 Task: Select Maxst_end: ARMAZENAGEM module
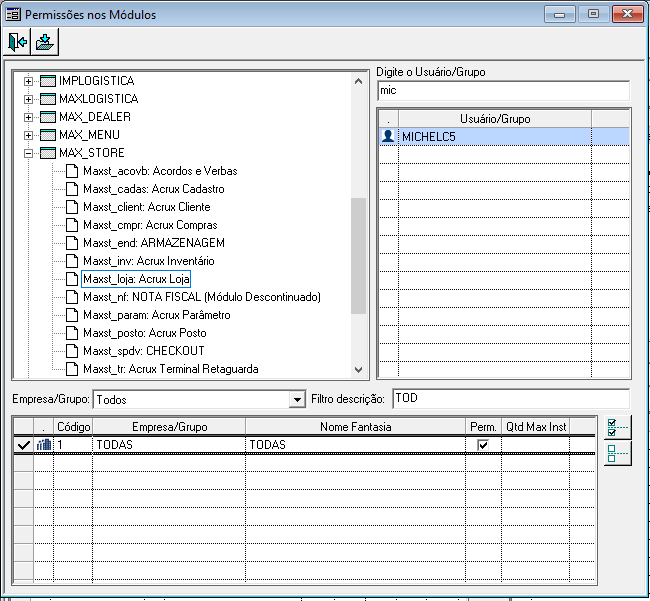[x=154, y=243]
